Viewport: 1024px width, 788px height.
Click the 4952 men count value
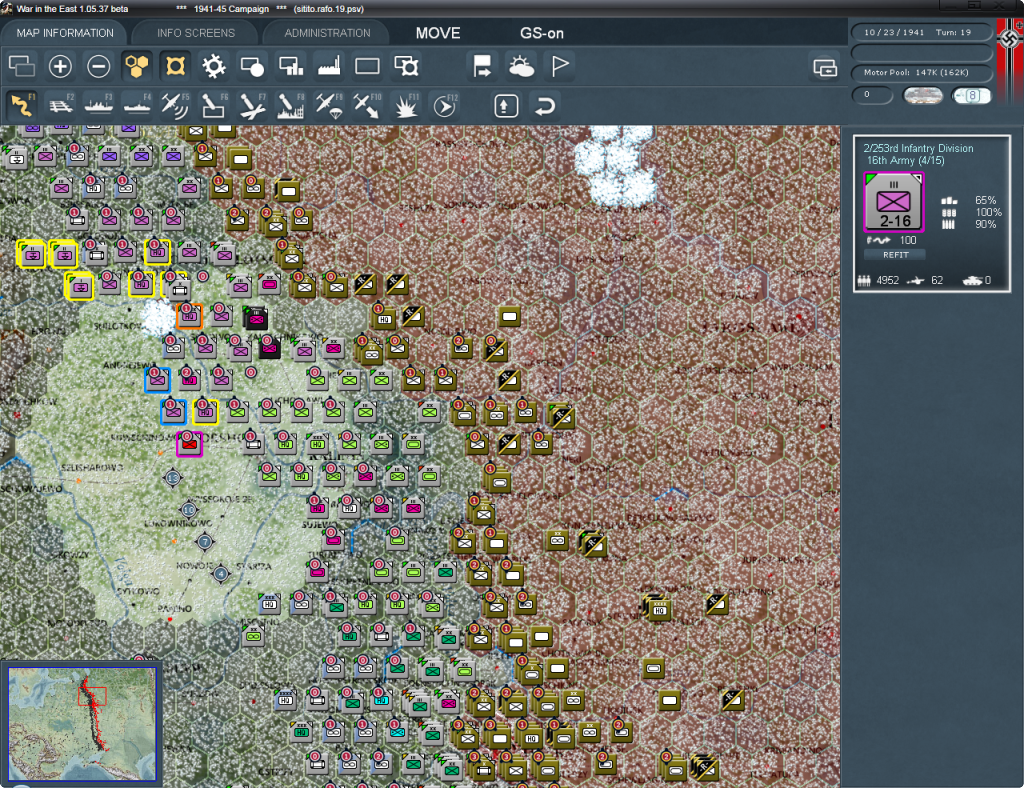(888, 280)
